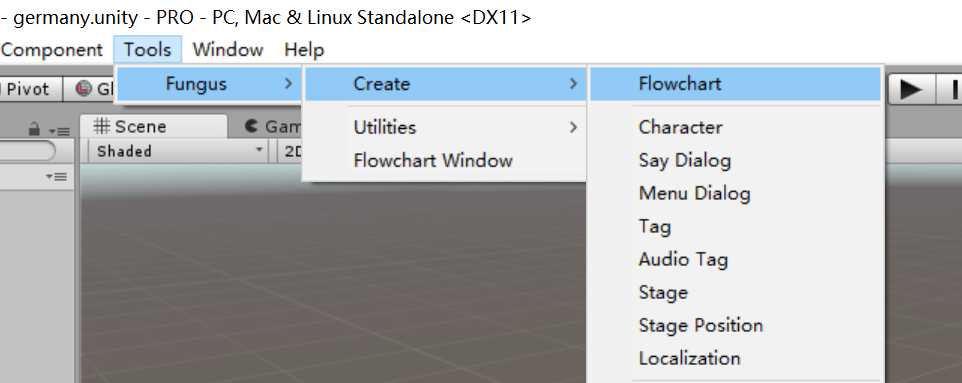Toggle the Global handle rotation button
962x383 pixels.
pos(91,89)
